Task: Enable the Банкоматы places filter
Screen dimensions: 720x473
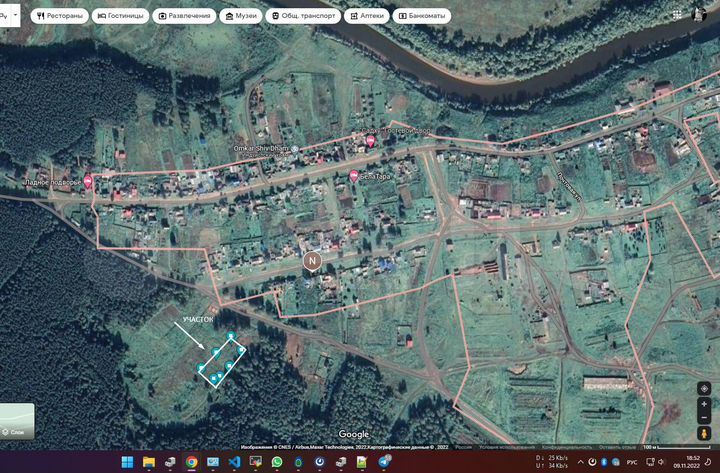Action: pos(422,16)
